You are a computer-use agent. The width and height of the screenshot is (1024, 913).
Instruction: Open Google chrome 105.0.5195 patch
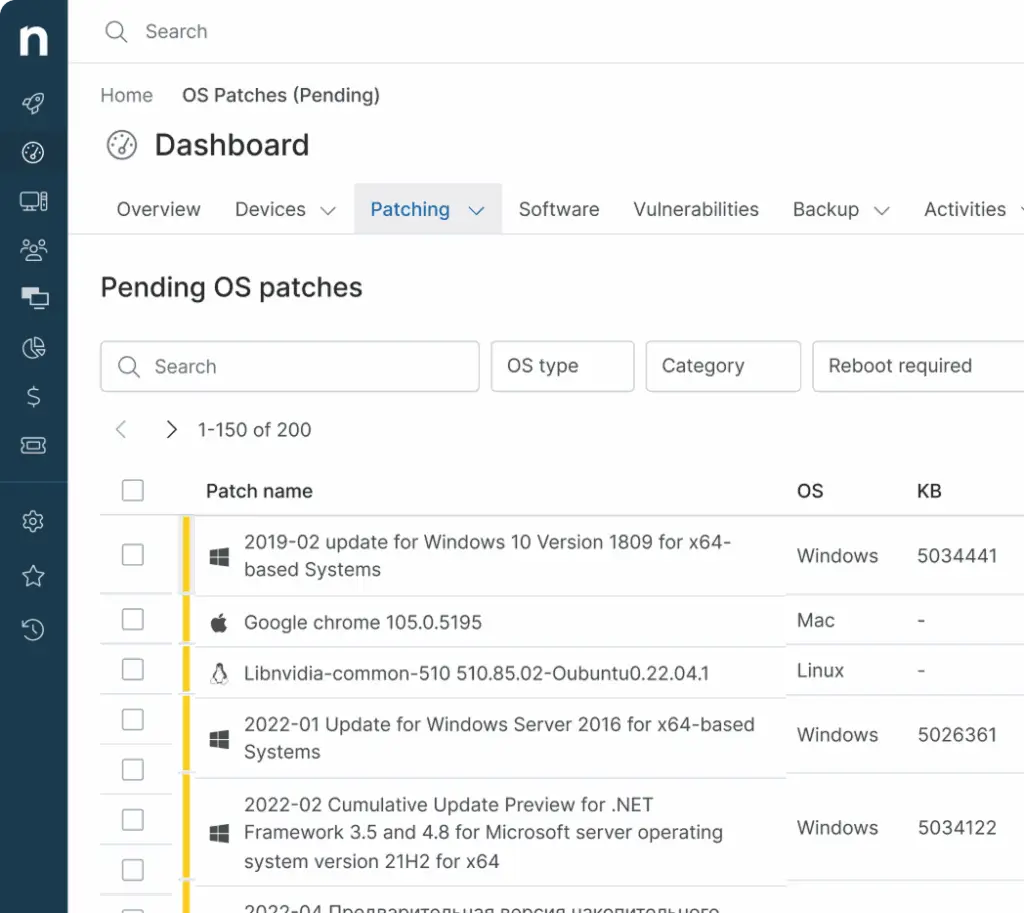coord(363,622)
